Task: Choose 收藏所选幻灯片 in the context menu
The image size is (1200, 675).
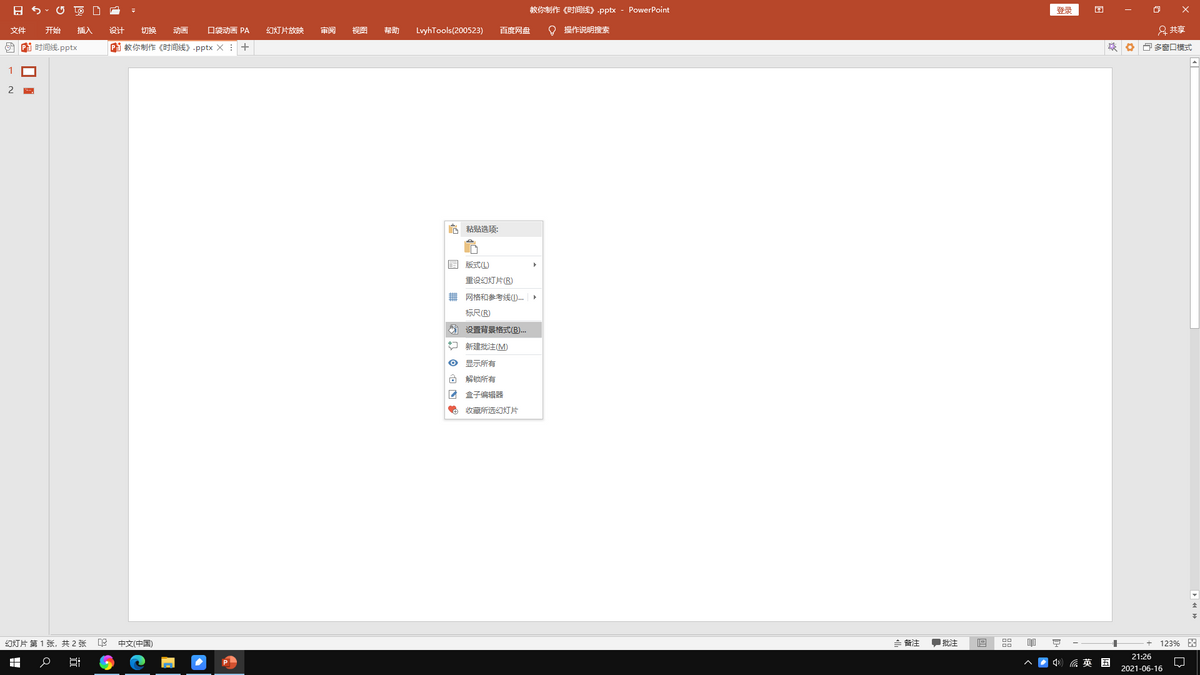Action: coord(493,410)
